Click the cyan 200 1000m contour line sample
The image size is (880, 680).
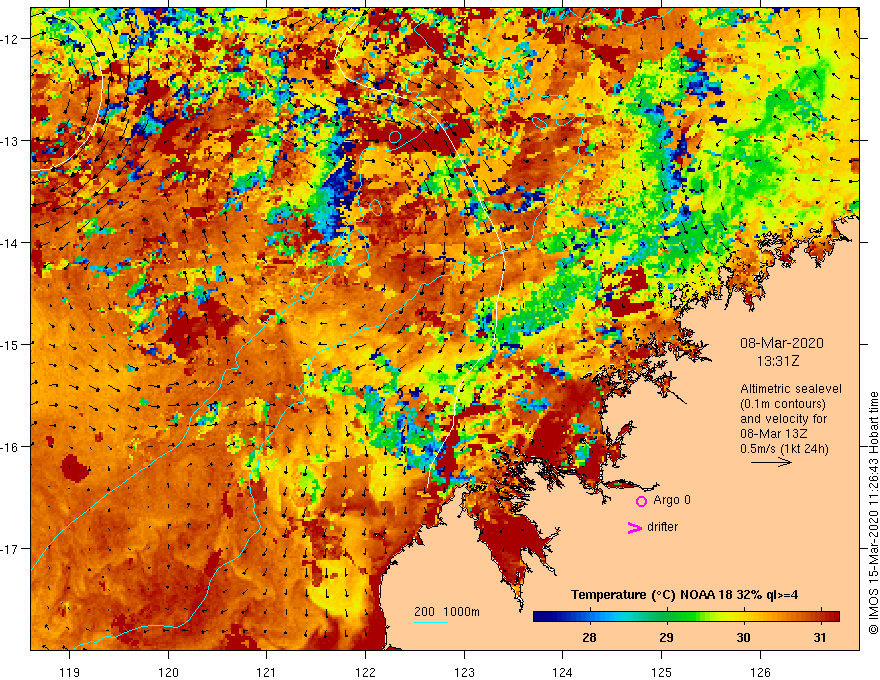(x=431, y=622)
